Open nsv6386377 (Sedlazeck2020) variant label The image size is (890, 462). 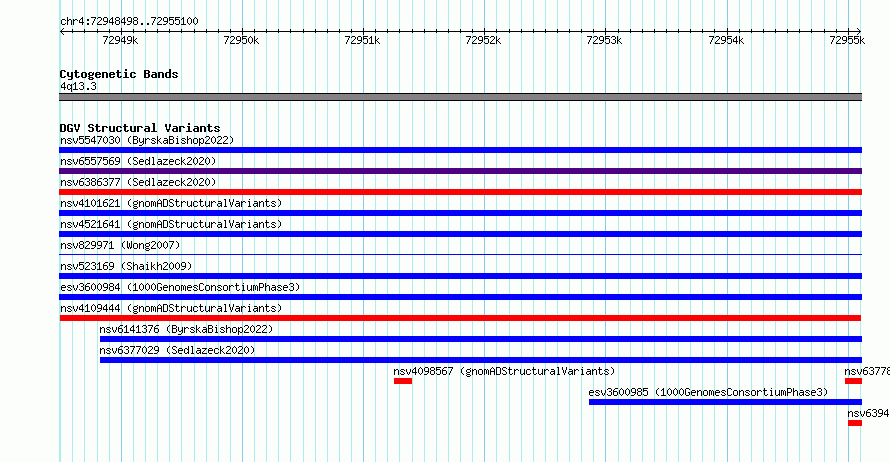pos(138,182)
